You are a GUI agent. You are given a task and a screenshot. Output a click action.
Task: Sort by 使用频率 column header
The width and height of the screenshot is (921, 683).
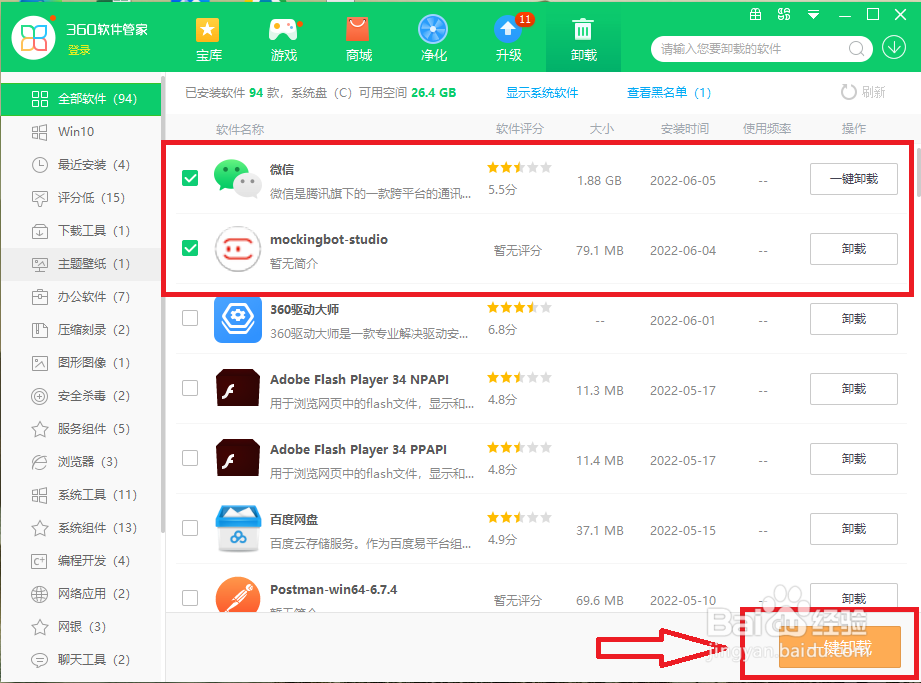pos(767,129)
